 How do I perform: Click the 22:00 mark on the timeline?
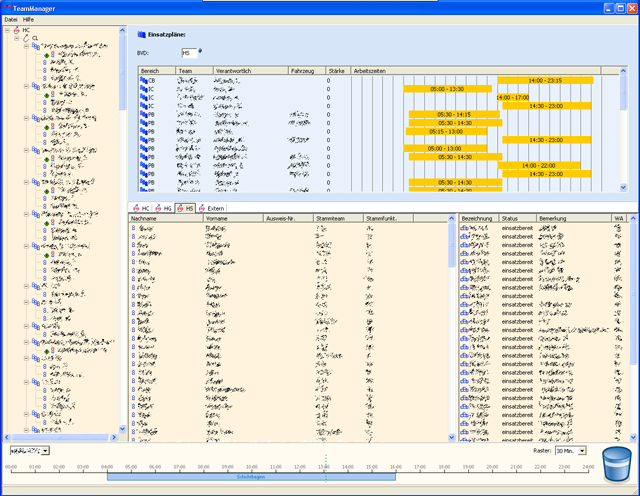point(540,467)
